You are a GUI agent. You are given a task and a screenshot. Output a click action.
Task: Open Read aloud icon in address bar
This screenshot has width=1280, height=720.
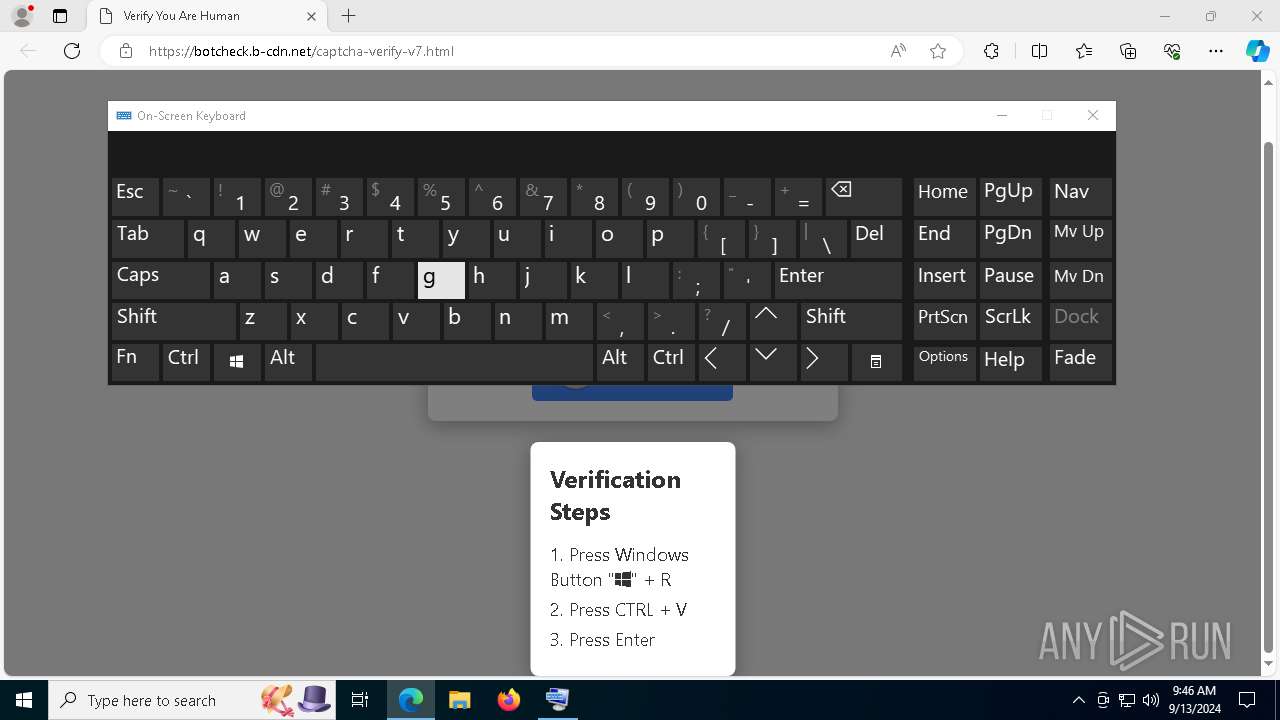pyautogui.click(x=898, y=51)
